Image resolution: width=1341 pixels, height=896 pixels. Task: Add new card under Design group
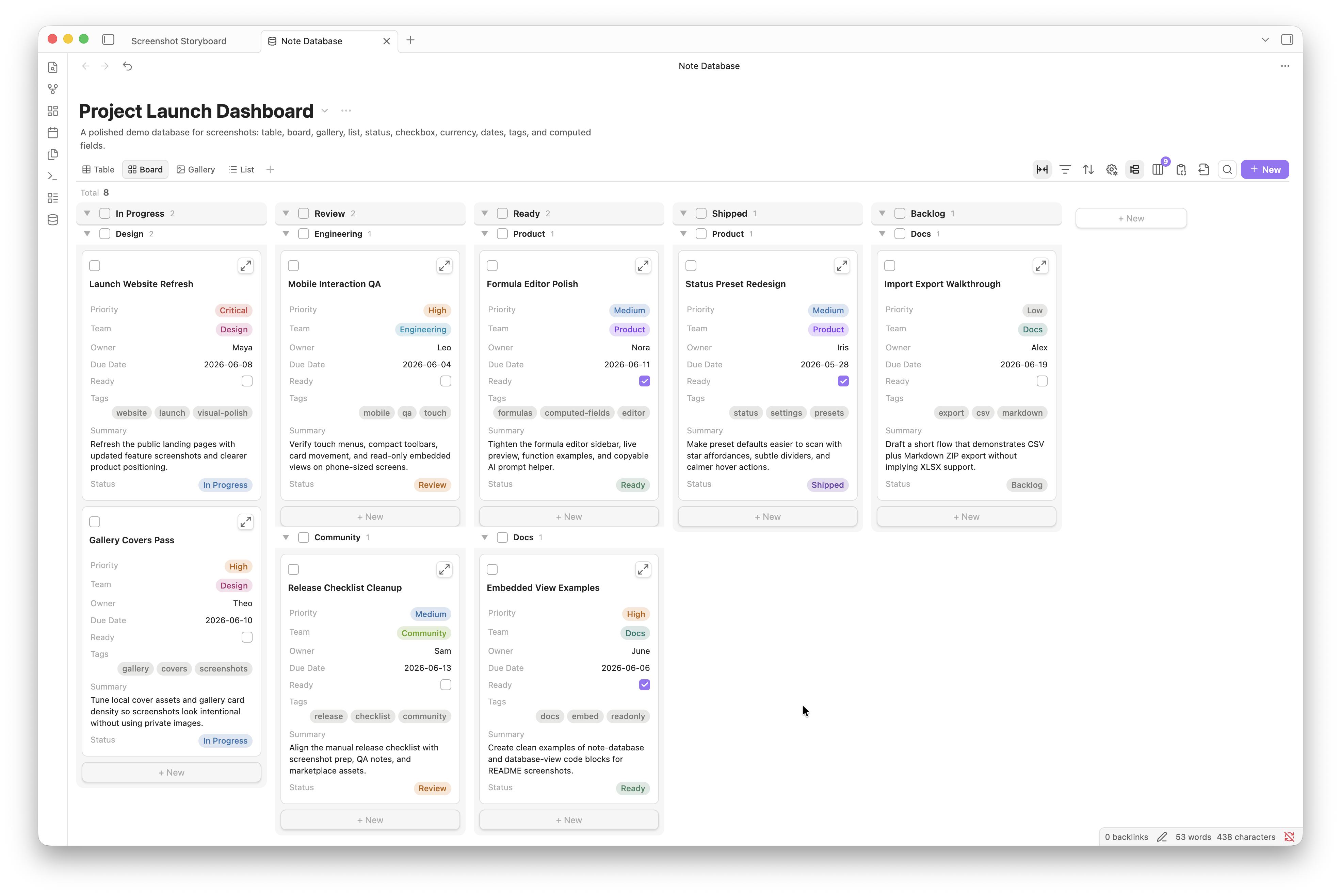(172, 773)
